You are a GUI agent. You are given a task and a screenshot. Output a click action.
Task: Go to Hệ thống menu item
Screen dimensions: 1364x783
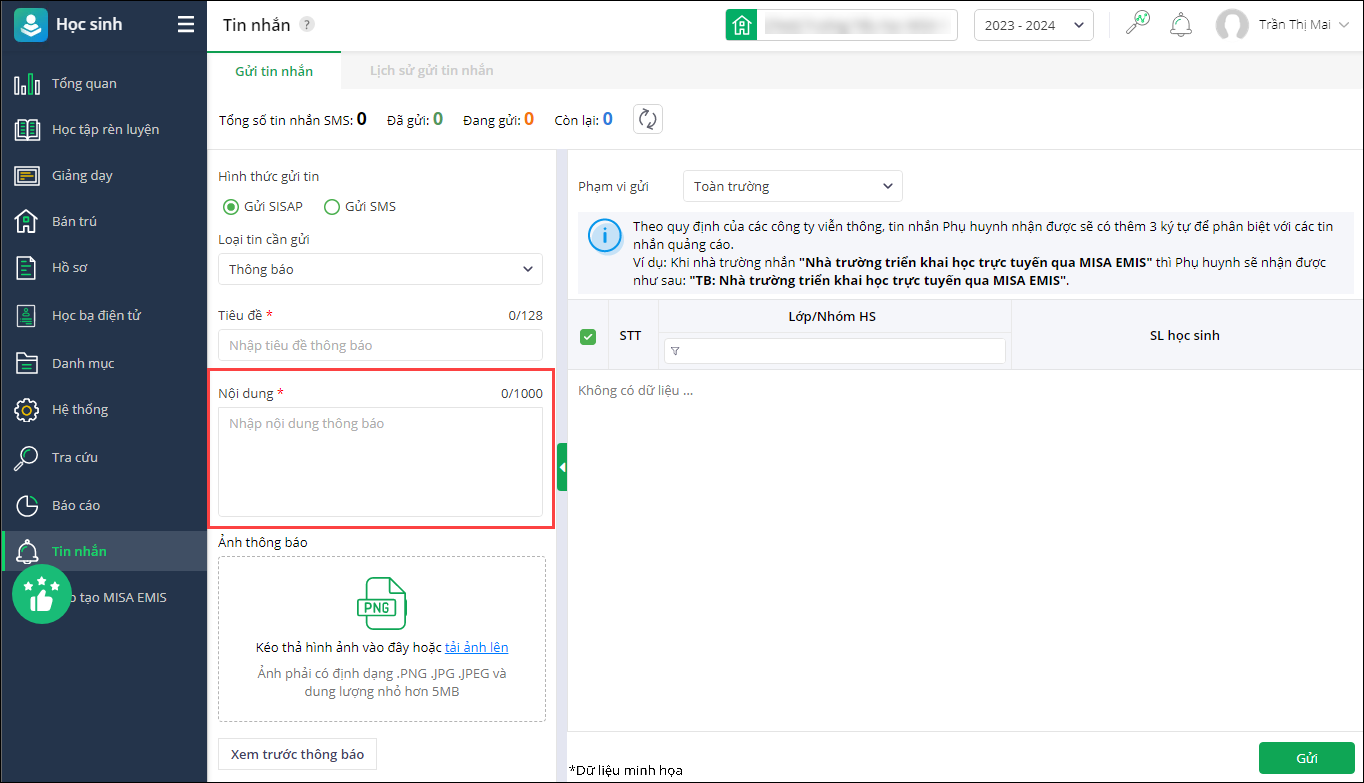point(80,410)
